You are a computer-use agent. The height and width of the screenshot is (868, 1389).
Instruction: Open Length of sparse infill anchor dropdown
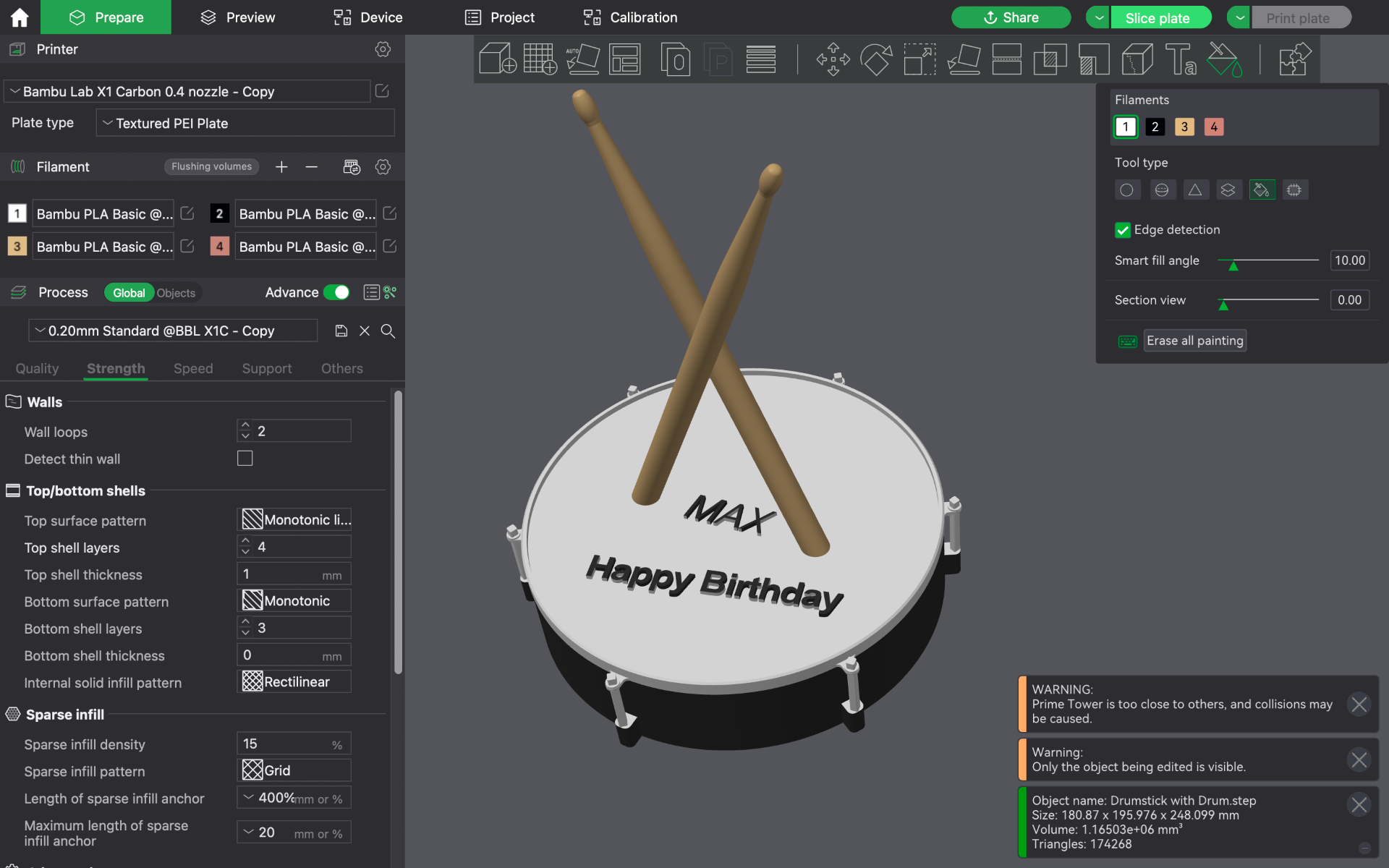click(x=294, y=798)
